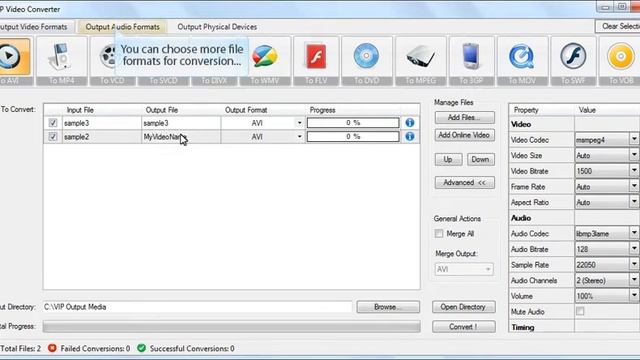Viewport: 640px width, 360px height.
Task: Click the Add Files button
Action: (x=464, y=118)
